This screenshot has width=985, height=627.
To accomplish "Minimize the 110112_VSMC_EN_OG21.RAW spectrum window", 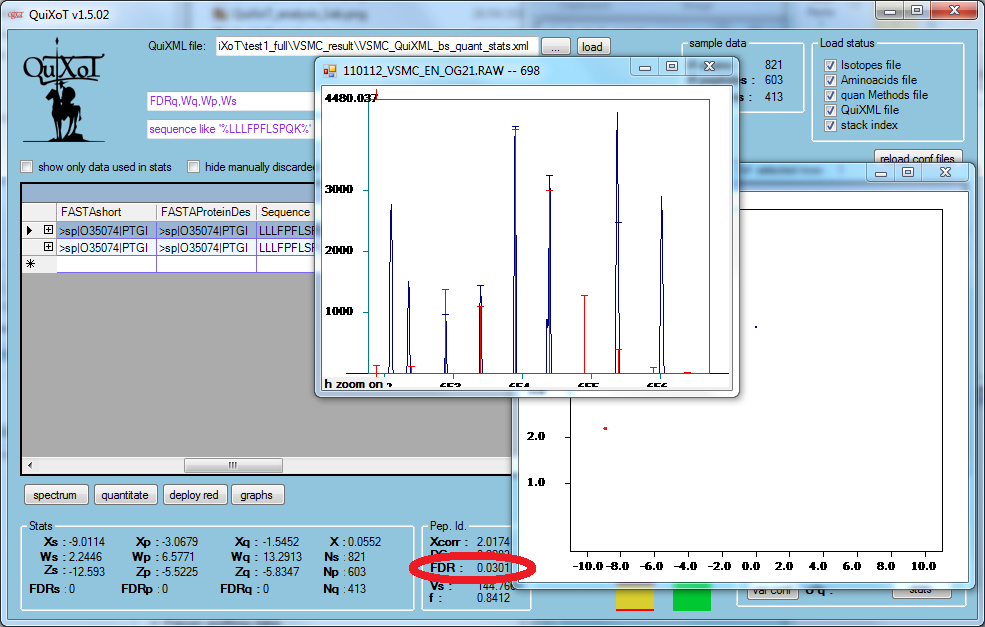I will (645, 67).
